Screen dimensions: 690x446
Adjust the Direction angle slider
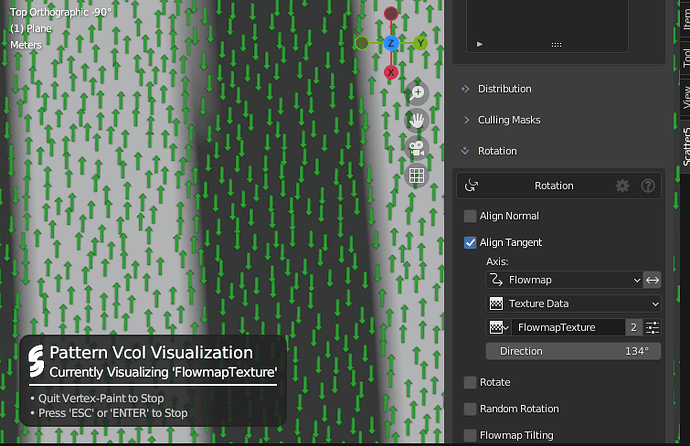[573, 351]
